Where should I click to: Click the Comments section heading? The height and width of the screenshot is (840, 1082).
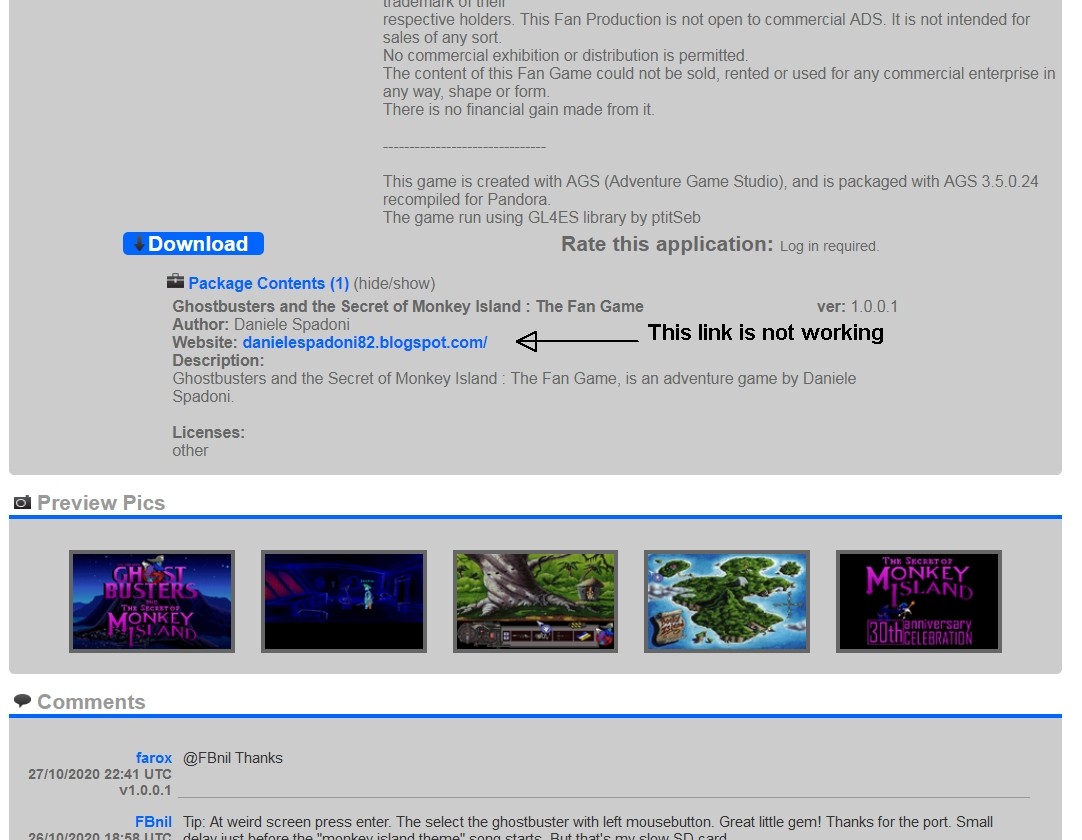tap(91, 702)
